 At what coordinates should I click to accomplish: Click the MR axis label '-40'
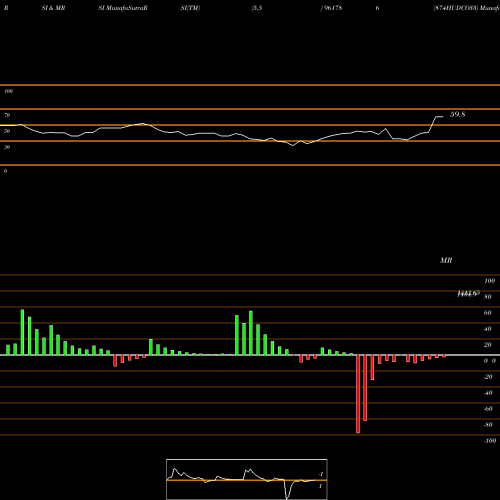coord(488,393)
